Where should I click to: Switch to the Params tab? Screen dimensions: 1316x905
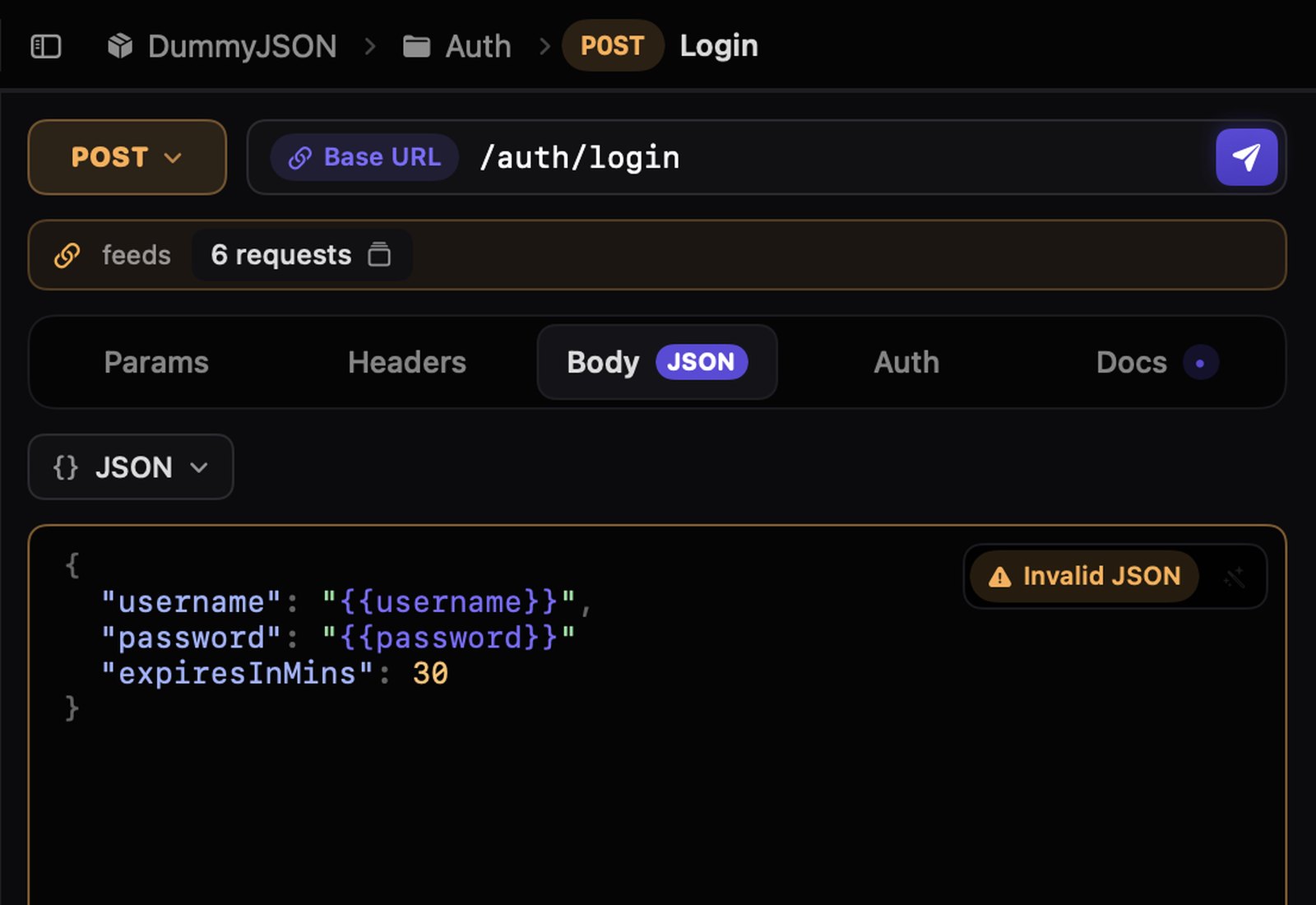tap(156, 362)
